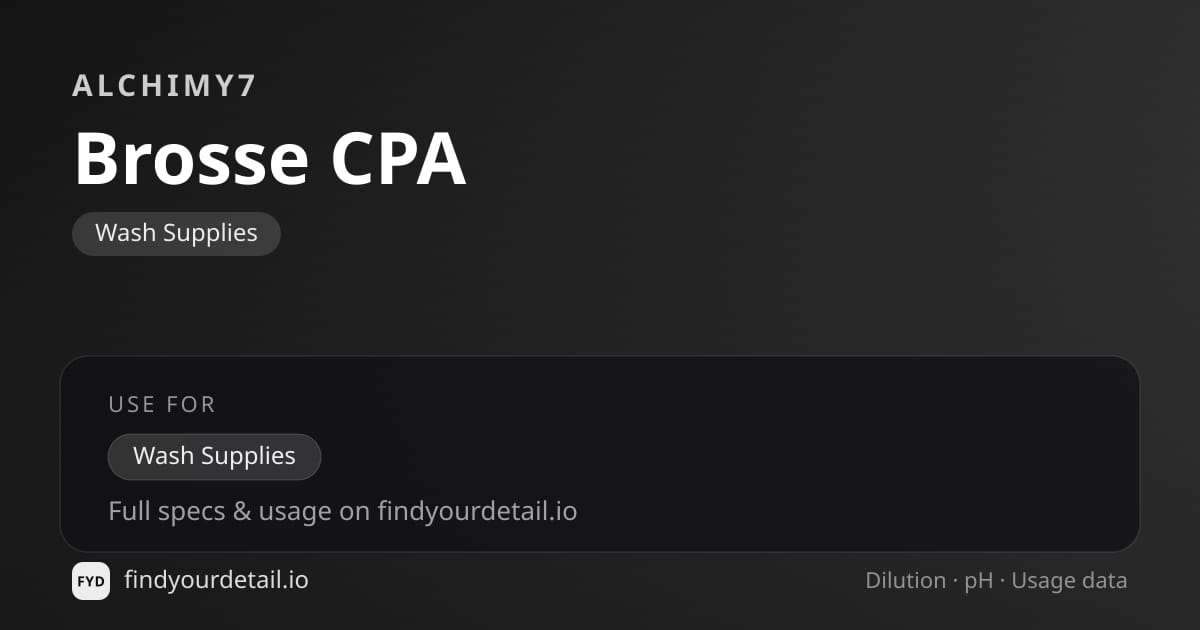1200x630 pixels.
Task: Click the FYD logo icon
Action: click(x=91, y=580)
